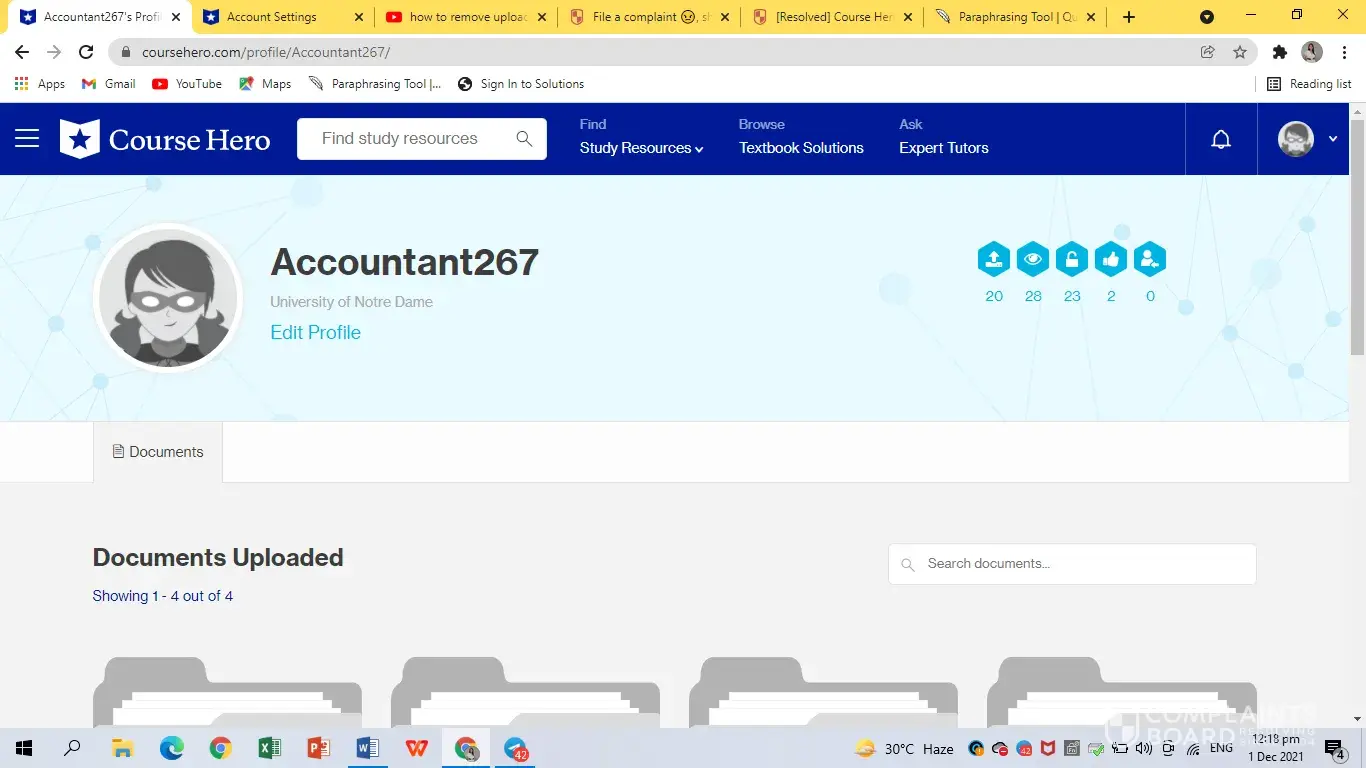Select the Documents tab on profile
The height and width of the screenshot is (768, 1366).
158,452
